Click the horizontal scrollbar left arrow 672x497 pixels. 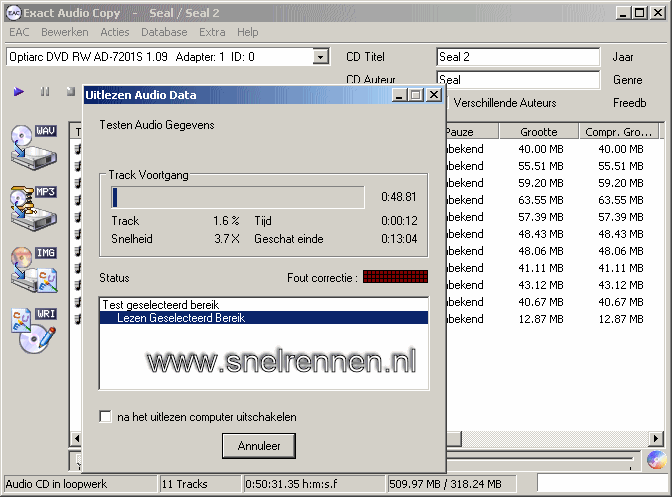point(77,438)
